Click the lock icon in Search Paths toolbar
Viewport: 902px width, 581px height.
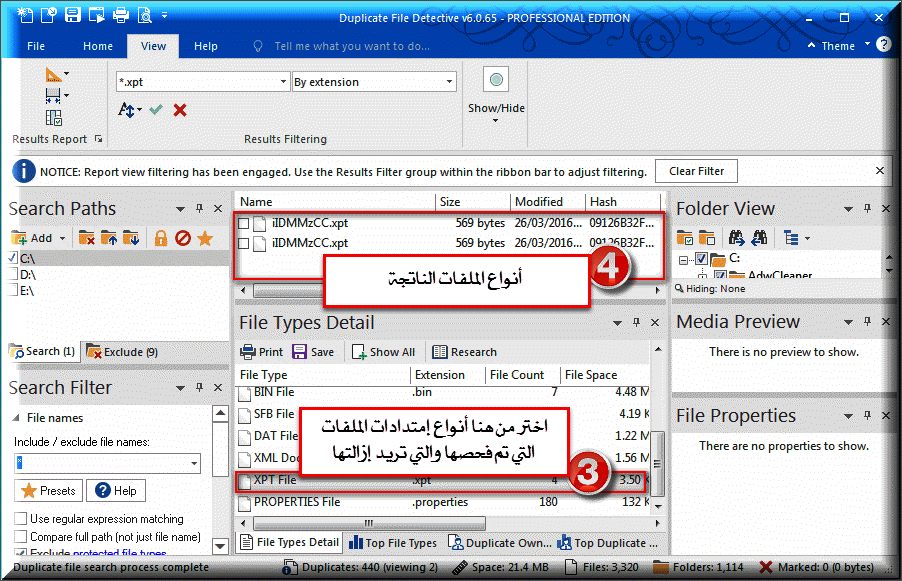click(160, 238)
